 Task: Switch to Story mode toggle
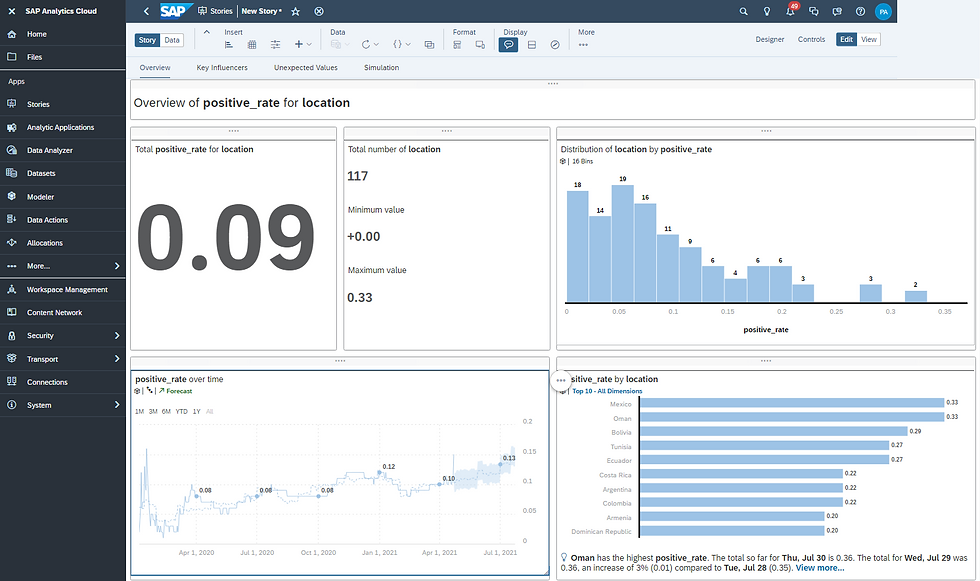pyautogui.click(x=148, y=40)
